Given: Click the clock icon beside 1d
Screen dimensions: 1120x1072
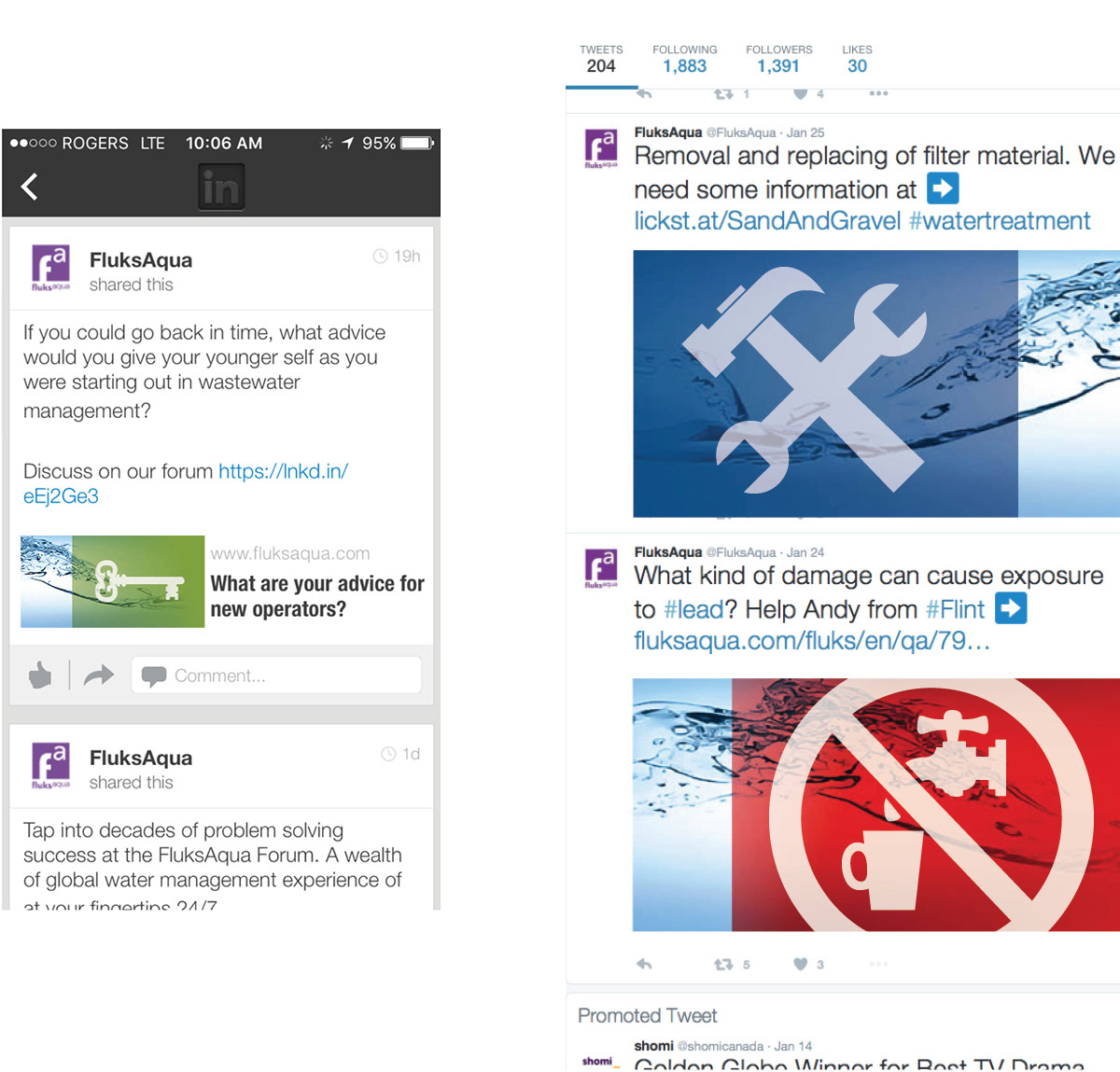Looking at the screenshot, I should [388, 754].
